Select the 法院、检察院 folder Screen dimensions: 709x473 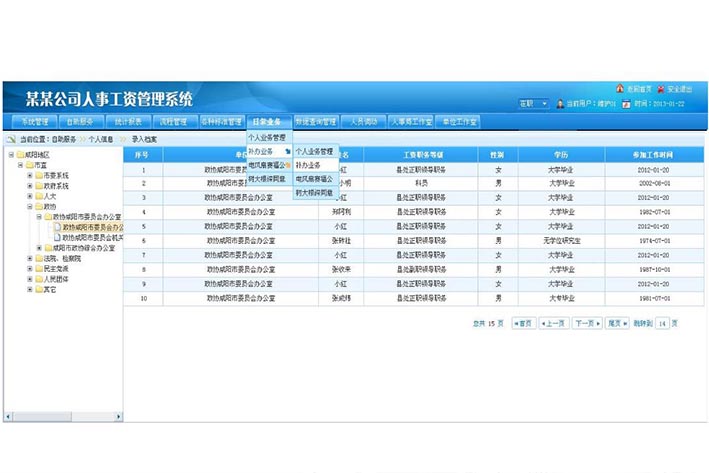pyautogui.click(x=58, y=258)
